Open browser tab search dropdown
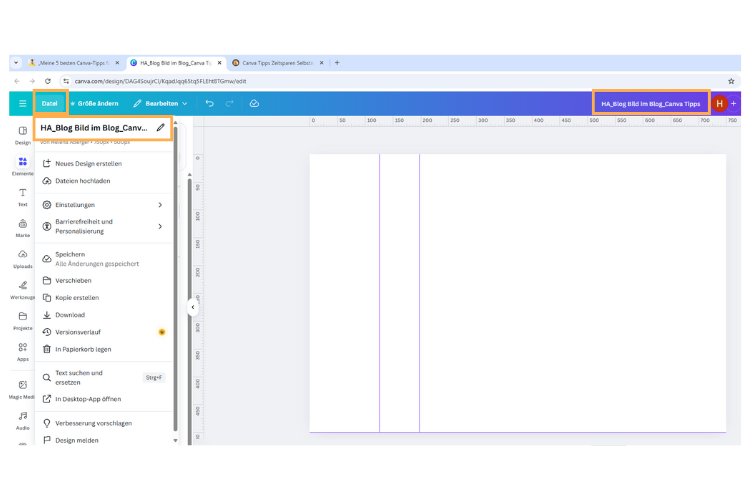Viewport: 750px width, 500px height. [16, 63]
